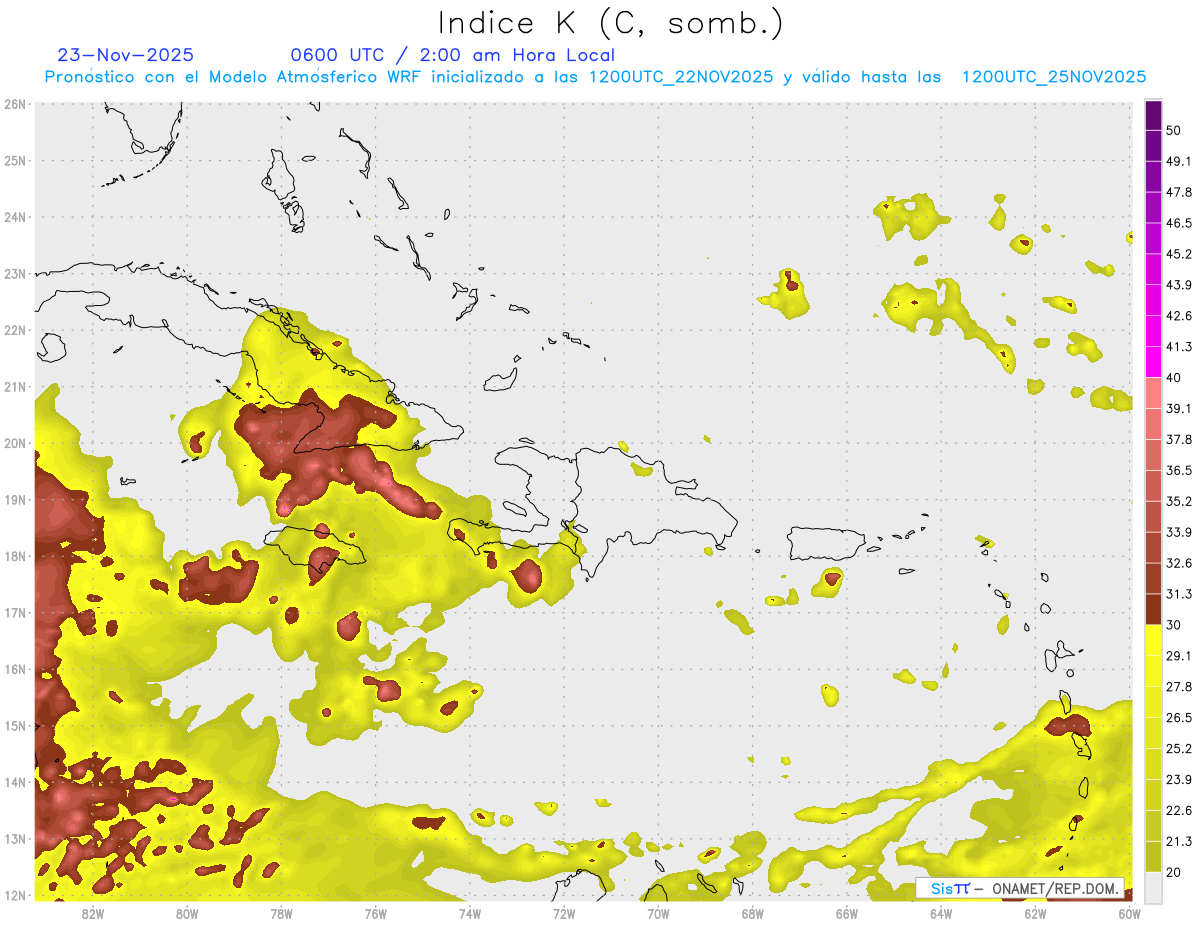Click the longitude label '66W'
The image size is (1200, 927).
(x=847, y=913)
